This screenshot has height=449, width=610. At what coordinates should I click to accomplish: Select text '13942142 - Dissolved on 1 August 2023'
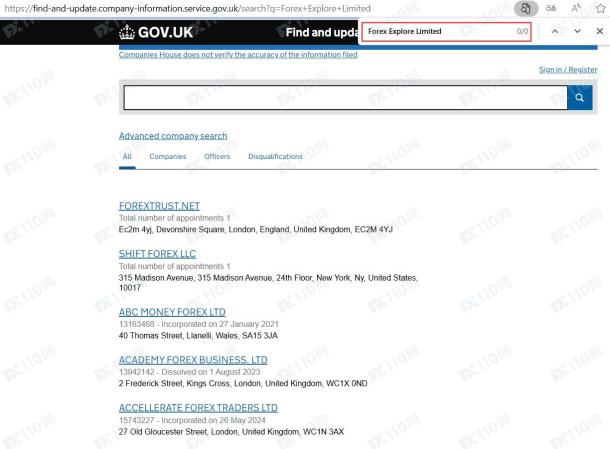(189, 372)
